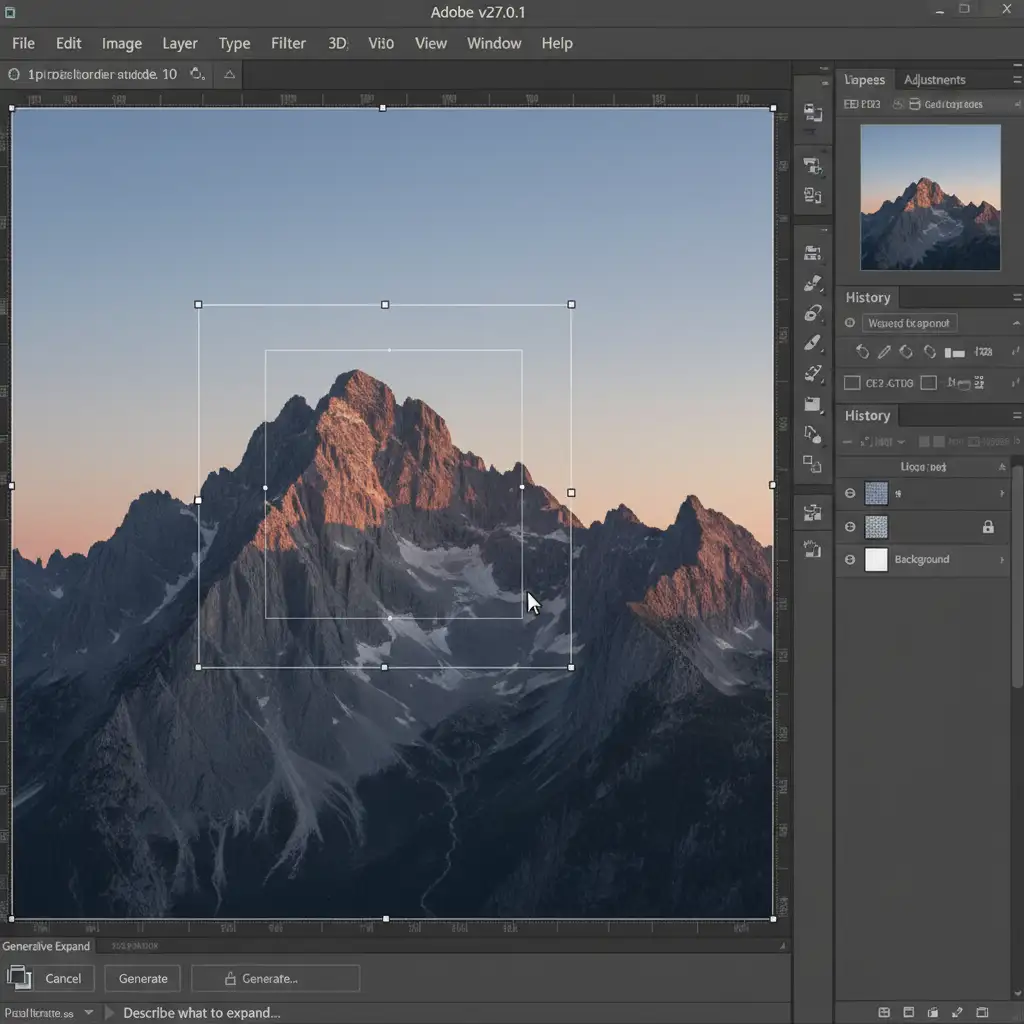This screenshot has width=1024, height=1024.
Task: Switch to the Adjustments tab
Action: click(934, 80)
